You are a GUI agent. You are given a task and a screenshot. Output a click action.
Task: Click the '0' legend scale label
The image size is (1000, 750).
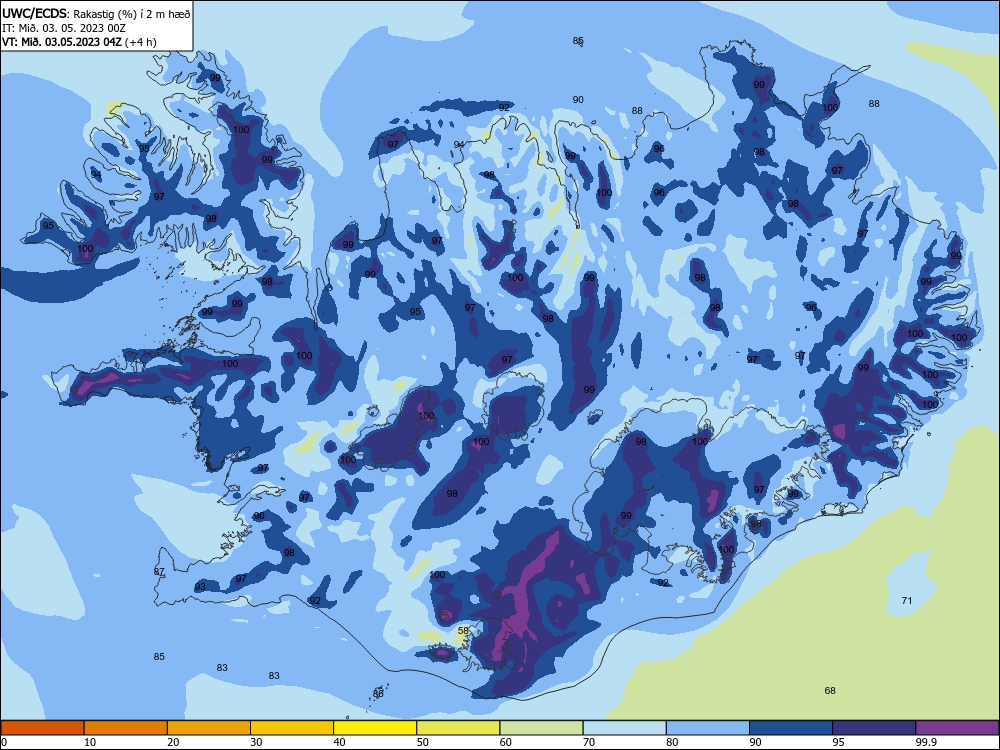pyautogui.click(x=4, y=742)
